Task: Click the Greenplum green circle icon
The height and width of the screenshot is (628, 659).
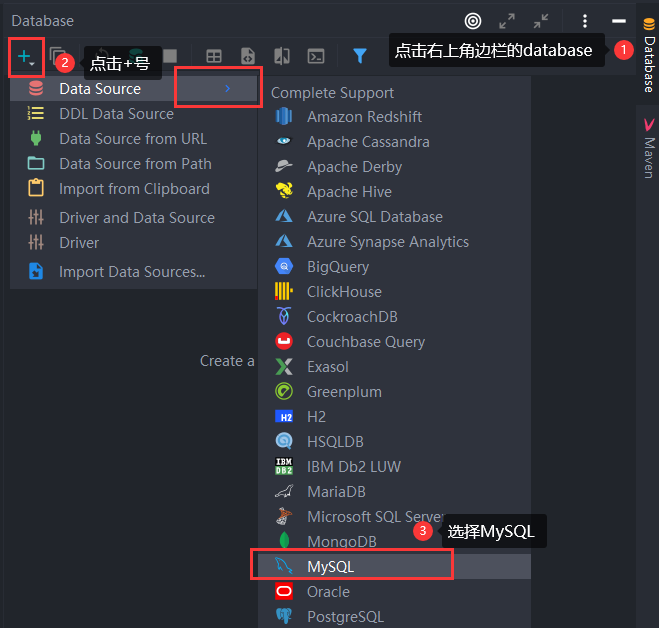Action: (284, 391)
